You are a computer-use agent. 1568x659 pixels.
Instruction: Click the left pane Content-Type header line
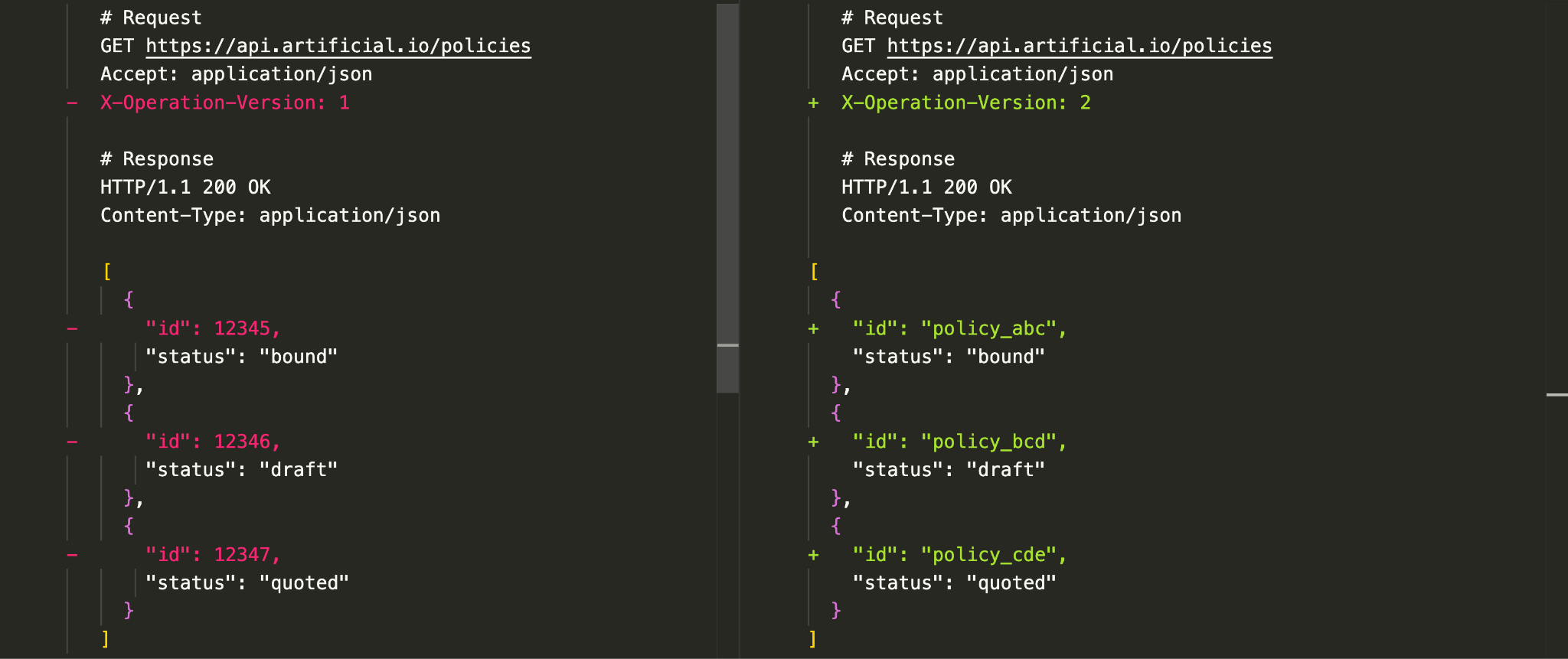point(270,216)
